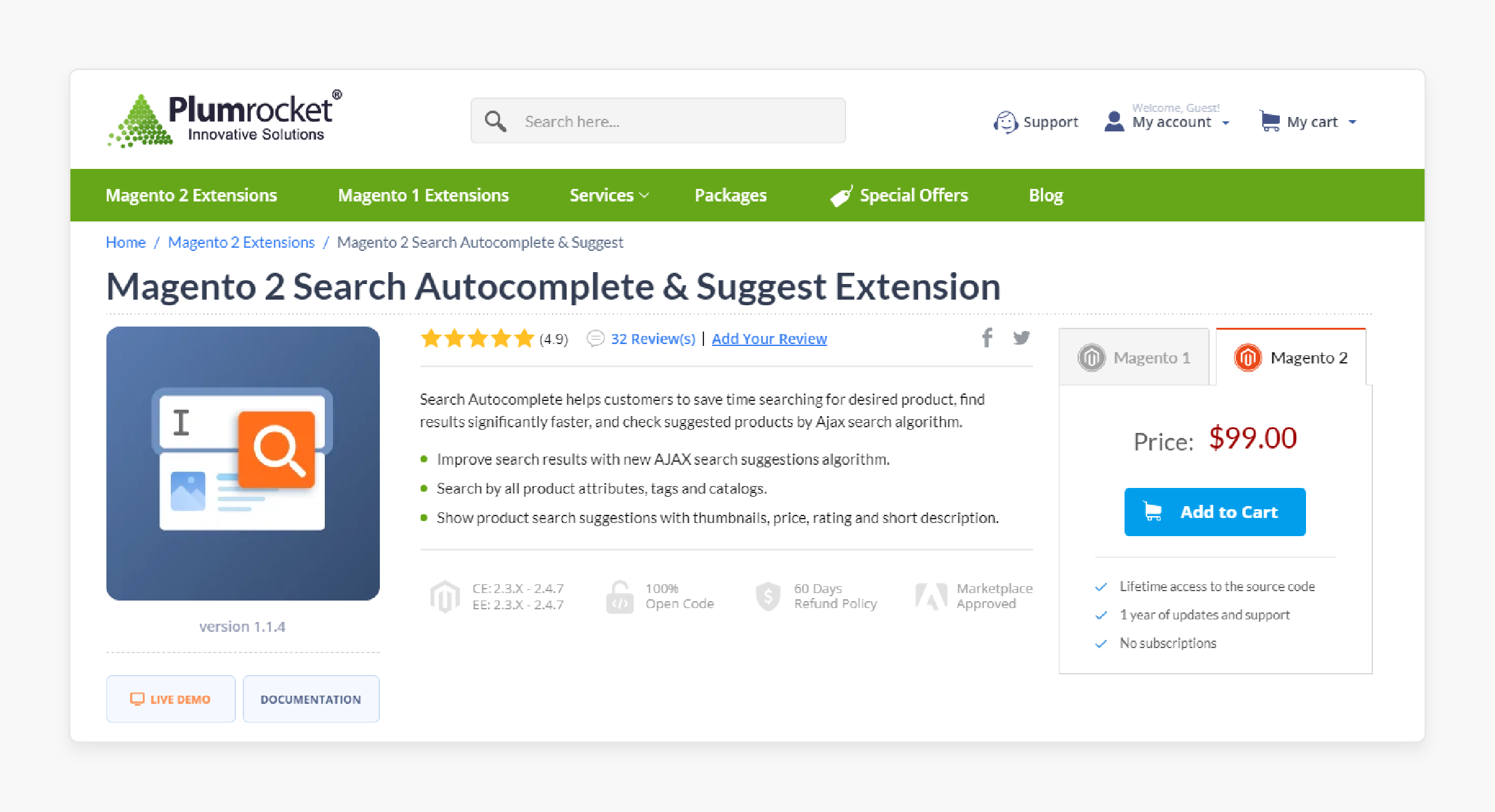This screenshot has width=1495, height=812.
Task: Click the version 1.1.4 text
Action: [x=242, y=626]
